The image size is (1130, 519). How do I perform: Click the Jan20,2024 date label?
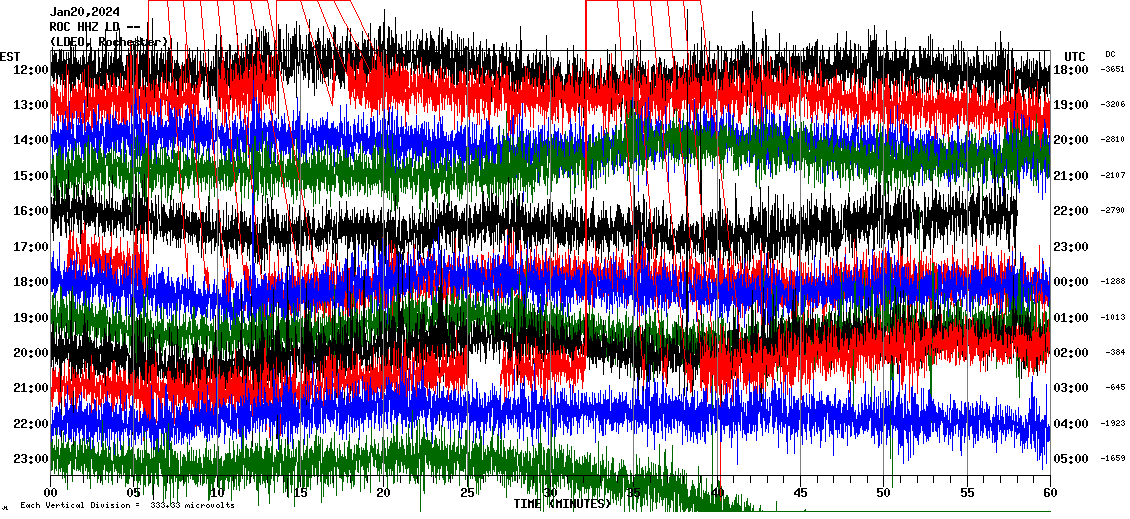point(84,12)
